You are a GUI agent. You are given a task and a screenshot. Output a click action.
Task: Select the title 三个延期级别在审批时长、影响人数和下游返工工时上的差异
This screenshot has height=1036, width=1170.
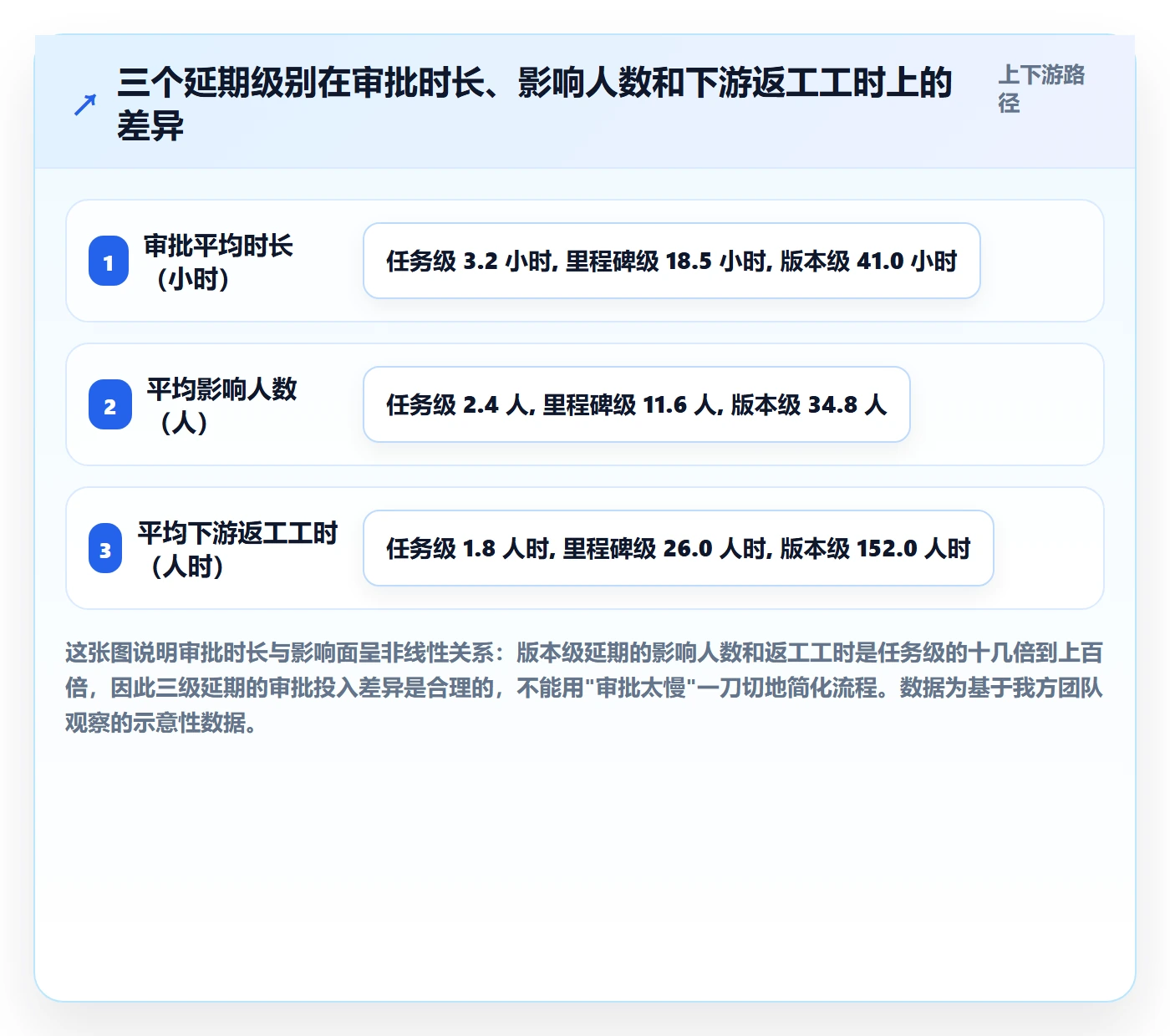(x=535, y=104)
